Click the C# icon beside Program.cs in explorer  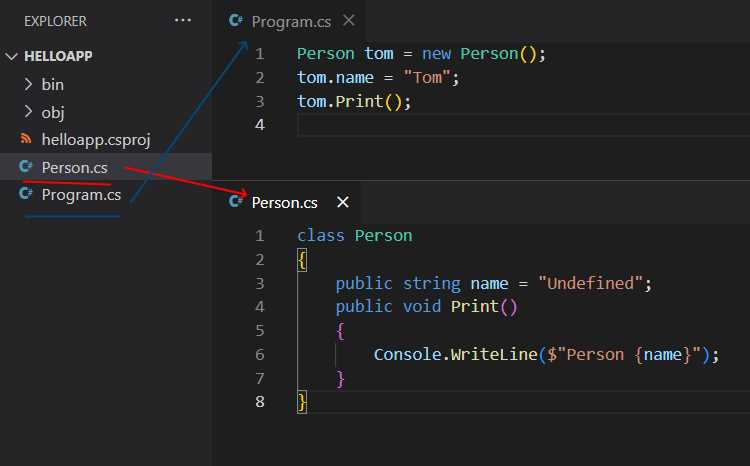coord(26,194)
